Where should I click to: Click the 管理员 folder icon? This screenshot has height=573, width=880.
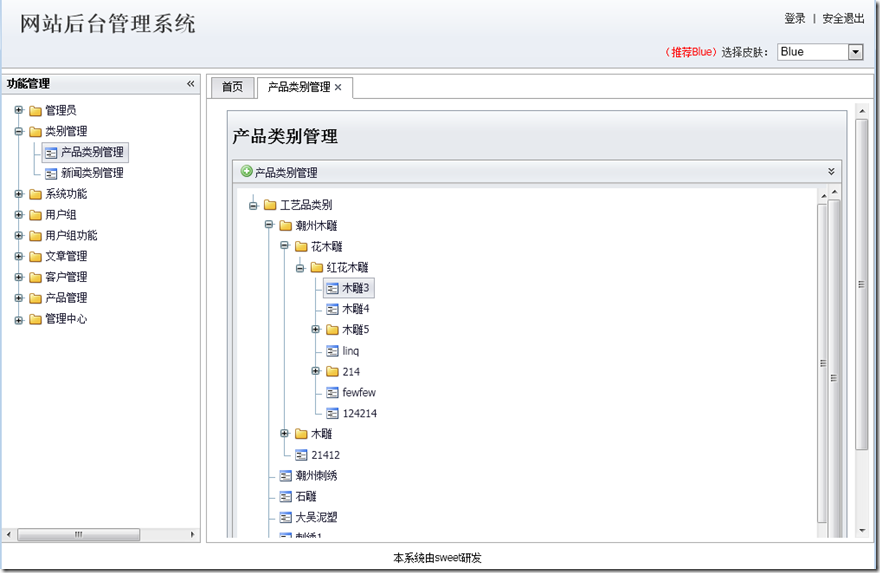(x=35, y=111)
